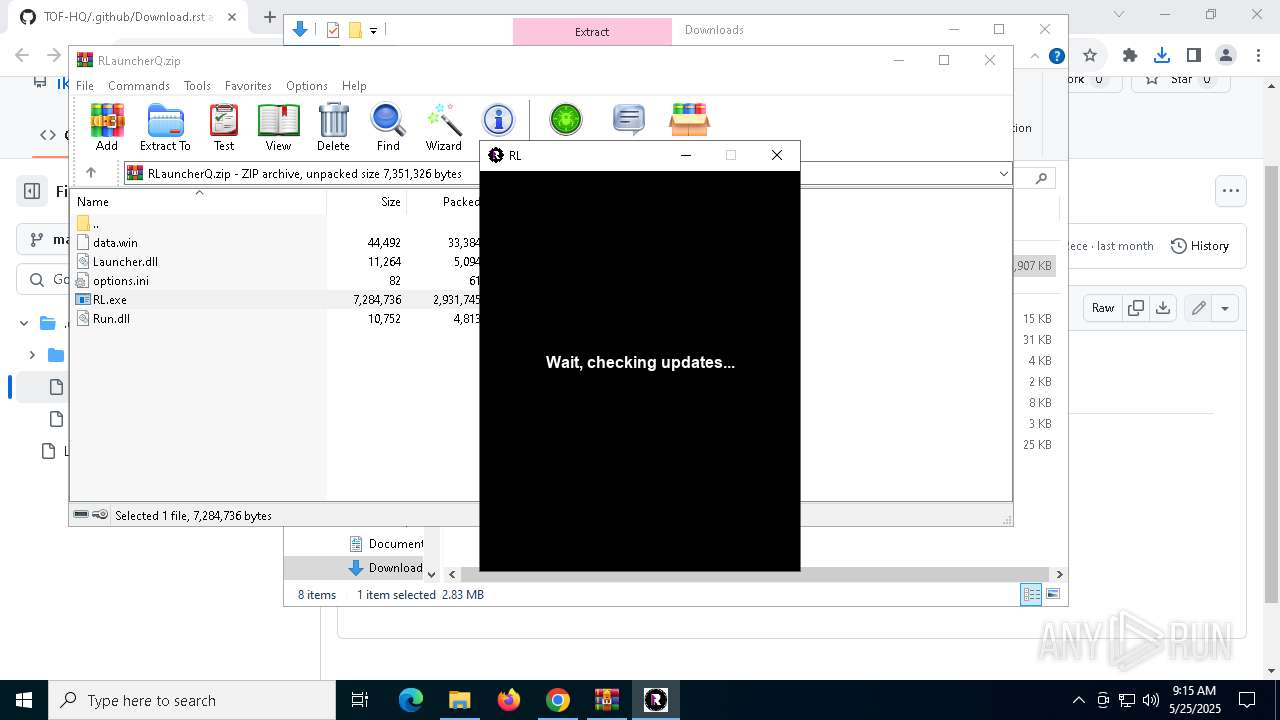
Task: Click the taskbar search box
Action: coord(192,700)
